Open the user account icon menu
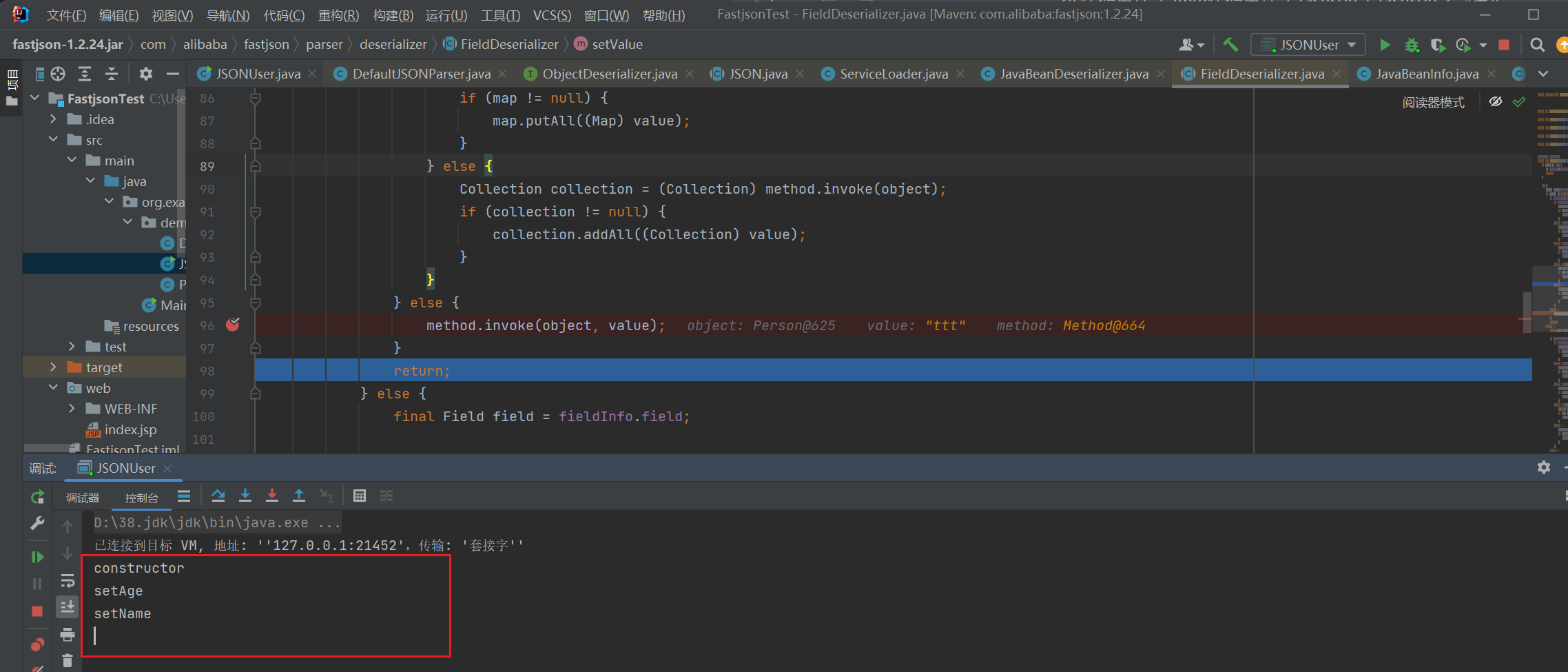Screen dimensions: 1568x672 (x=1191, y=45)
